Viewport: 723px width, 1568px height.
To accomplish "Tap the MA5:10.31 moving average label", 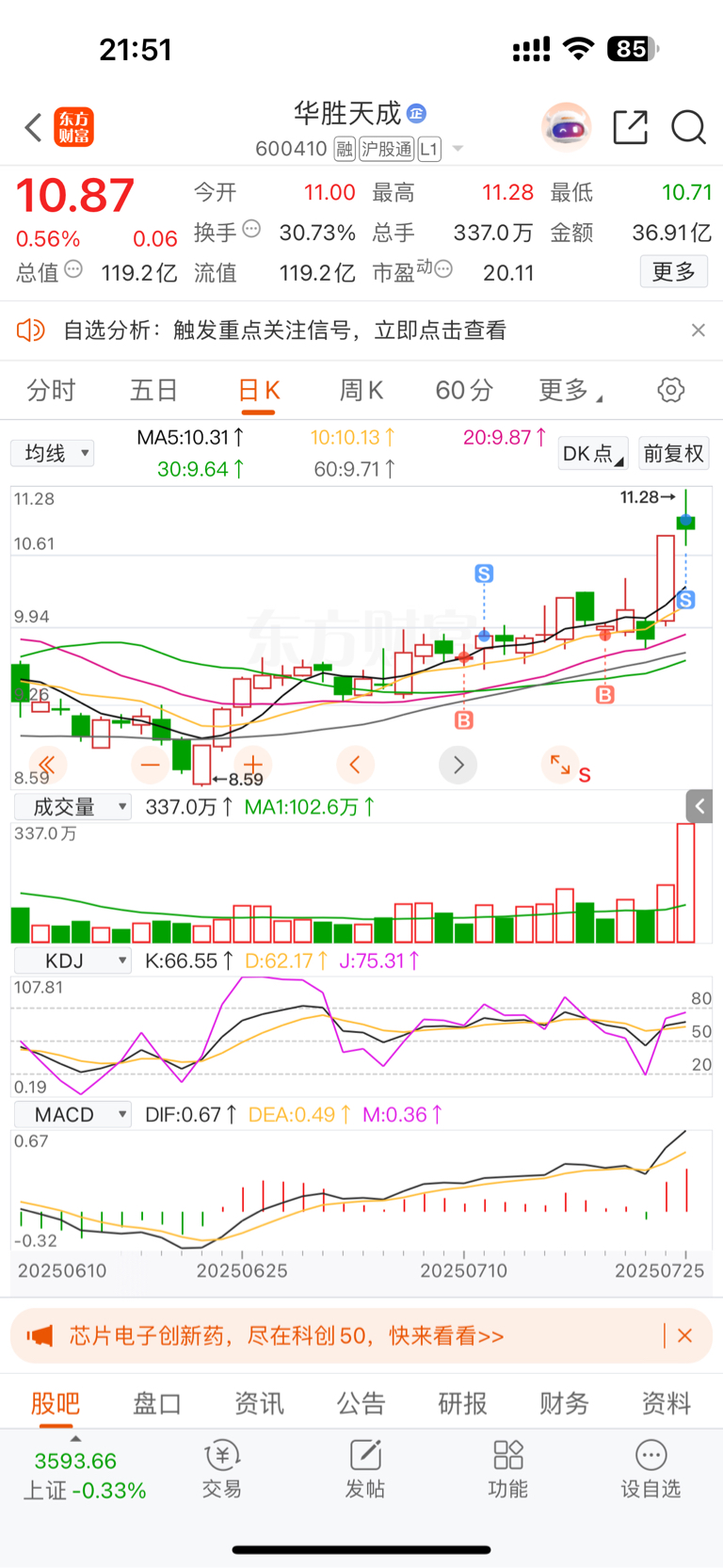I will click(191, 437).
